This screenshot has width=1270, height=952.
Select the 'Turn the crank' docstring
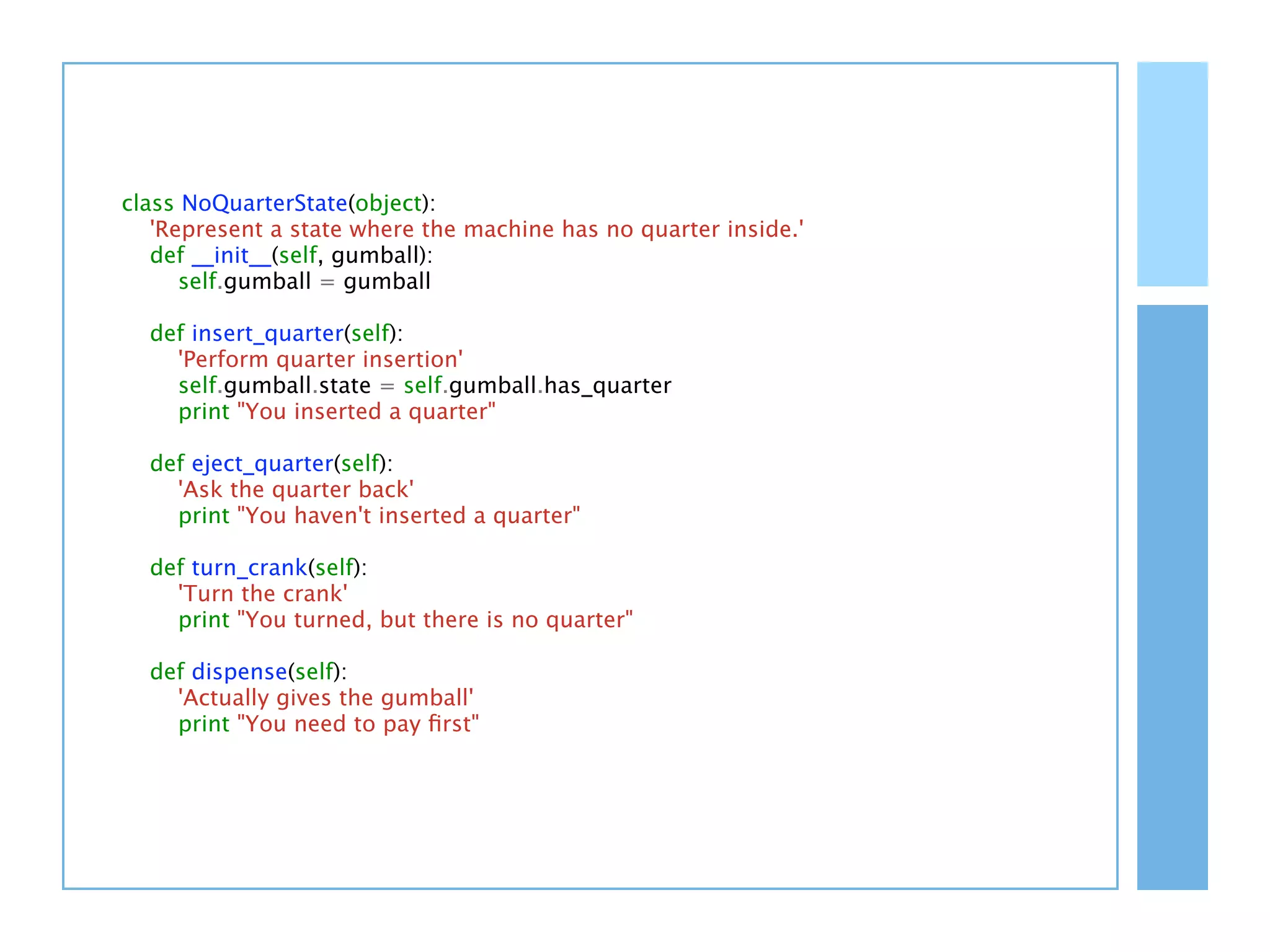pyautogui.click(x=263, y=594)
